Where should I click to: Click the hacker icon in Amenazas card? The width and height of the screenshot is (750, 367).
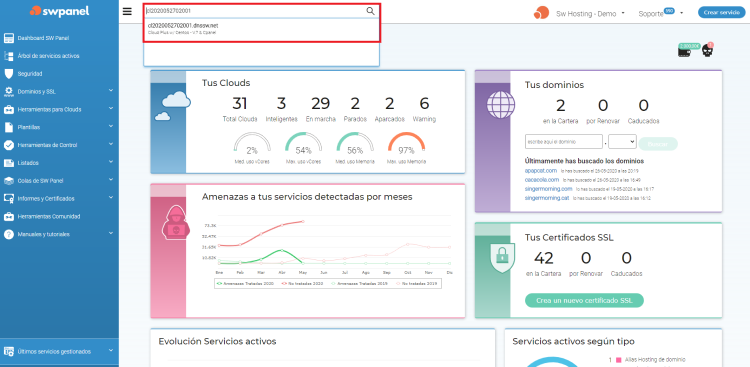tap(176, 224)
